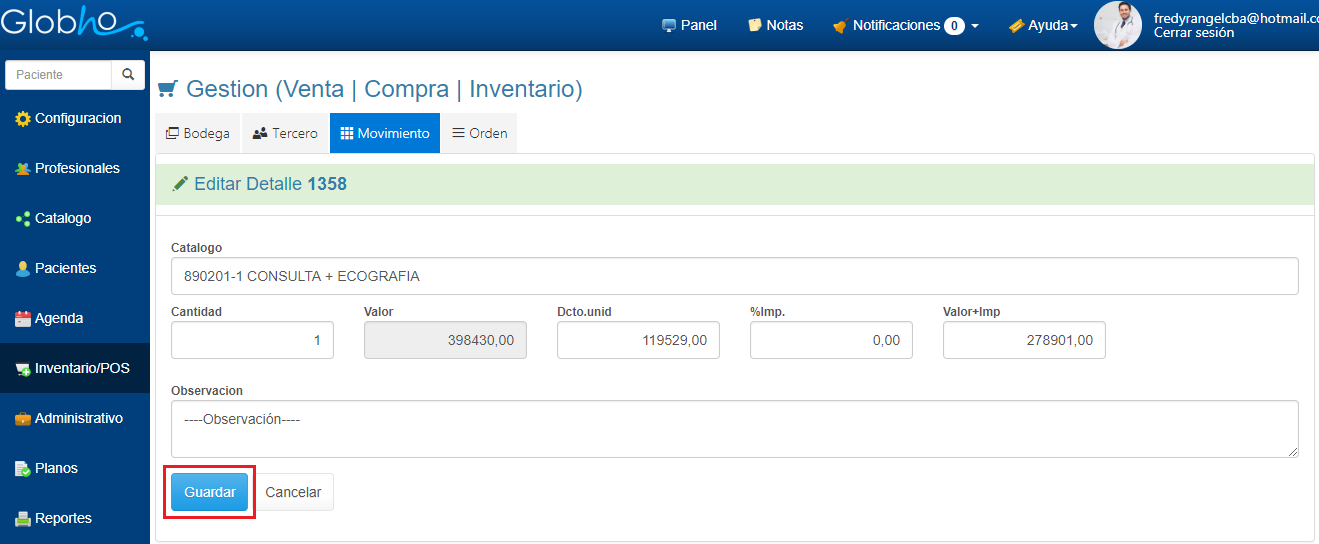
Task: Open the Catalogo sidebar section
Action: click(62, 218)
